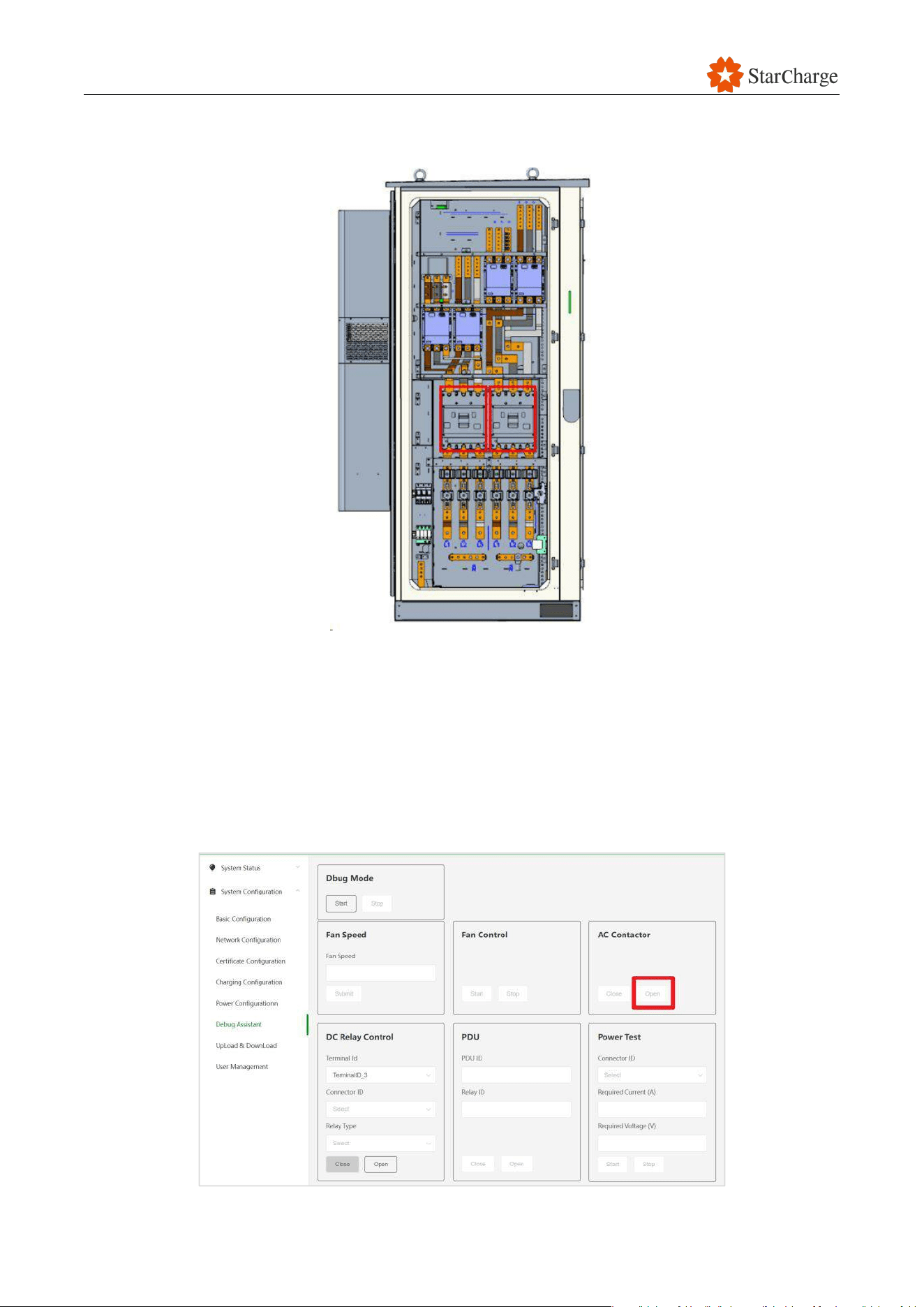Select Certificate Configuration menu item
Screen dimensions: 924x1307
click(251, 961)
